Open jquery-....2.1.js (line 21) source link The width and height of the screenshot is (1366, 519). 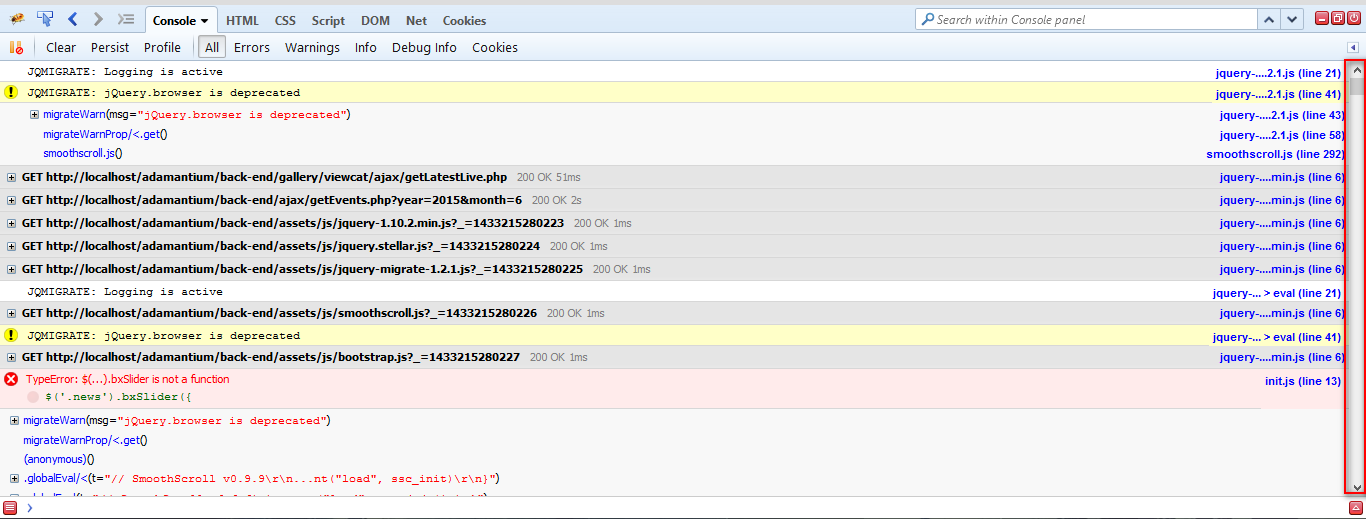[1278, 73]
